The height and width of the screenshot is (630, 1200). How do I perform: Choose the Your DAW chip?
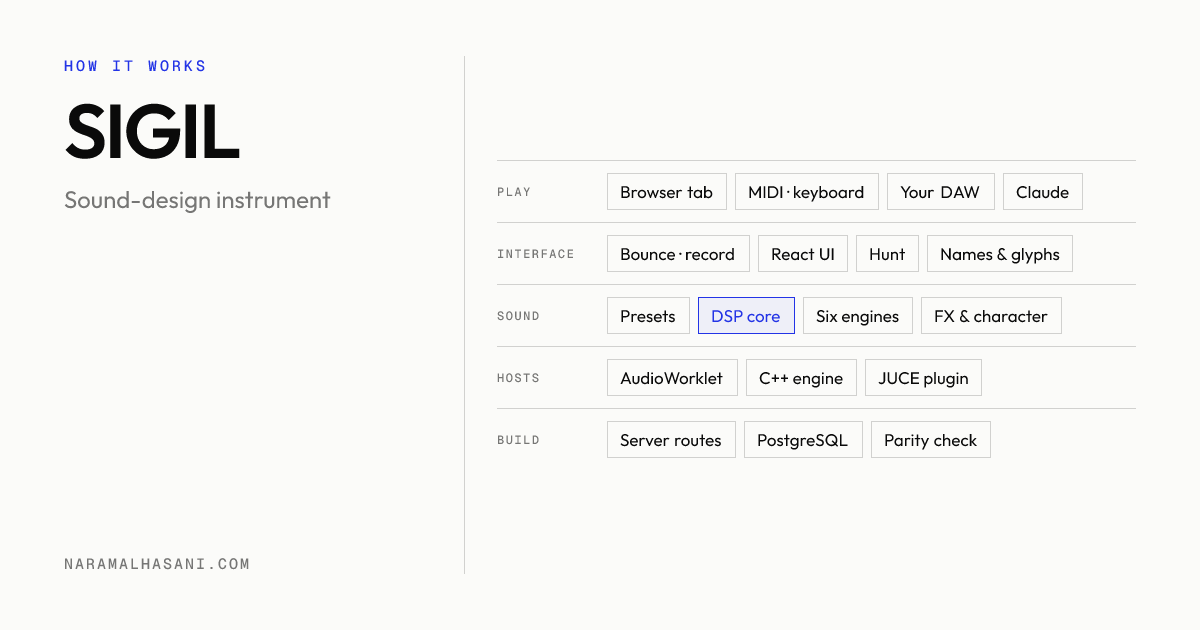click(x=940, y=192)
